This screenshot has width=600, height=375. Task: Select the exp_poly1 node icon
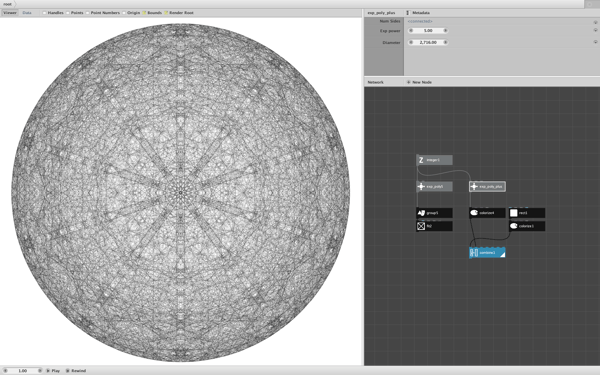point(421,186)
